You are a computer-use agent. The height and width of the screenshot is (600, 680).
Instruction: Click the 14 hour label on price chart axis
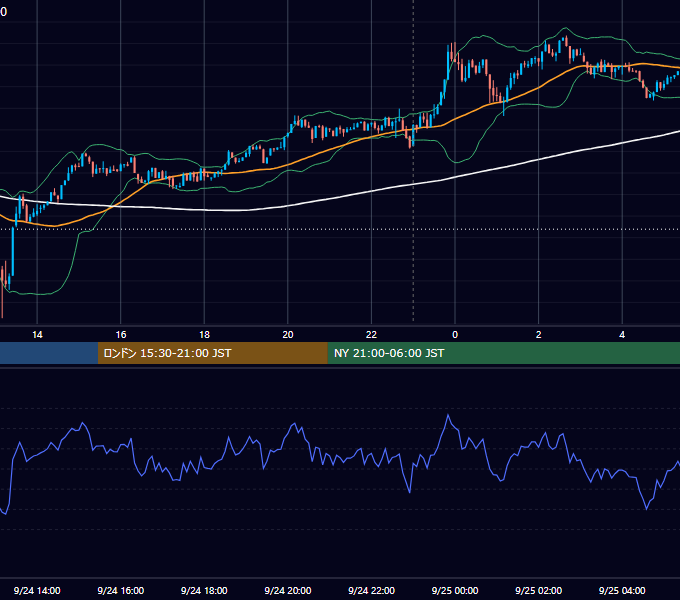tap(37, 335)
